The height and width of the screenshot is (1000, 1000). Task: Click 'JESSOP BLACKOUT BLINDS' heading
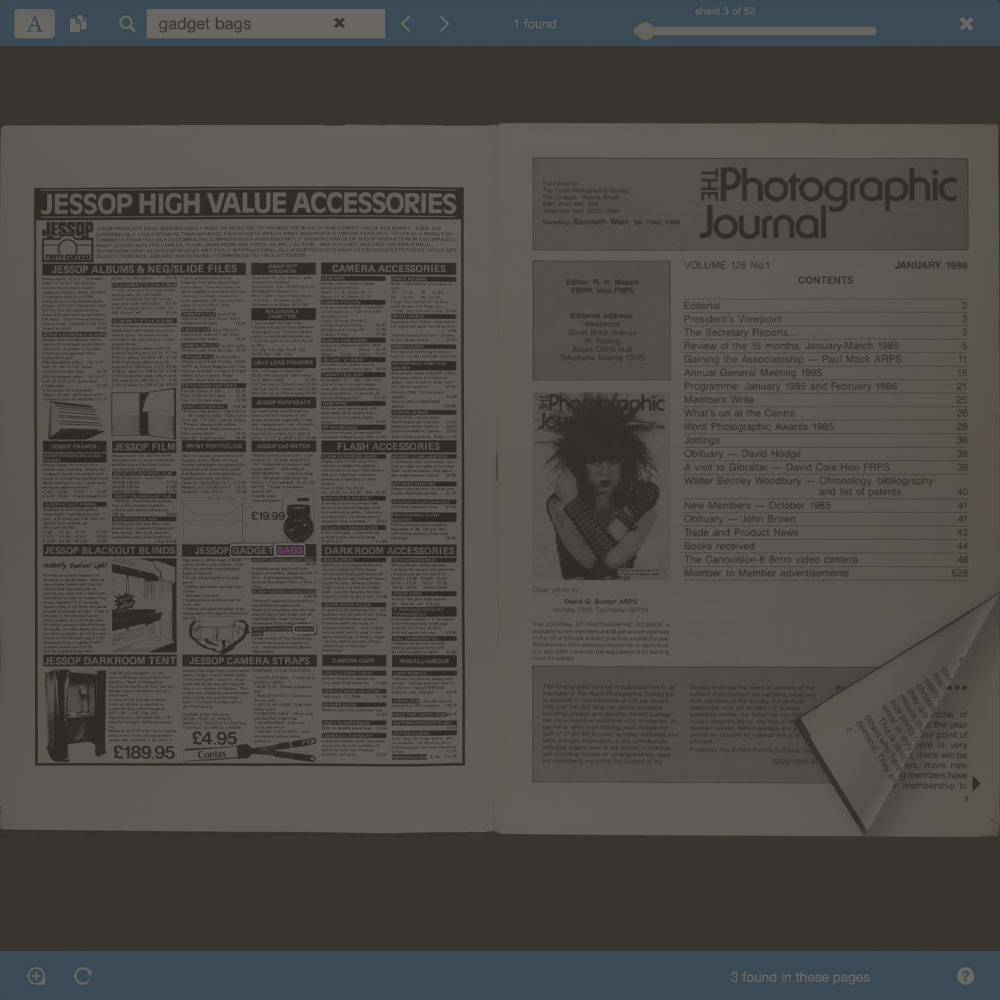tap(110, 550)
